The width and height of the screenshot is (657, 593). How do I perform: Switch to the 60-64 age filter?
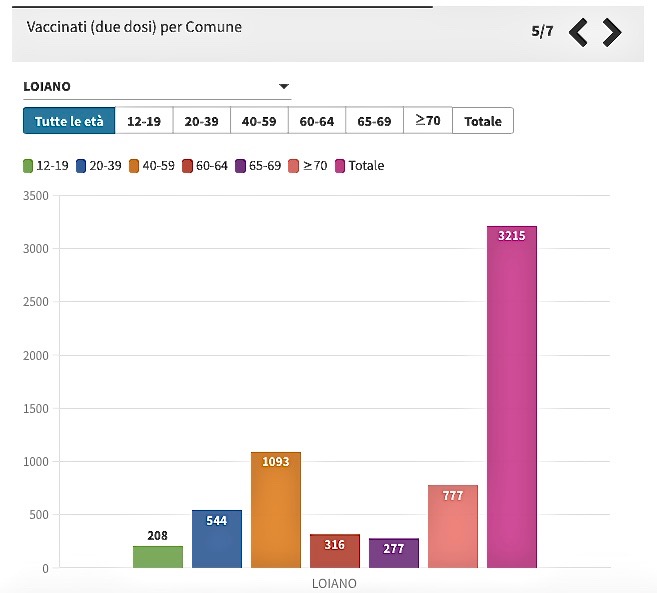(317, 121)
